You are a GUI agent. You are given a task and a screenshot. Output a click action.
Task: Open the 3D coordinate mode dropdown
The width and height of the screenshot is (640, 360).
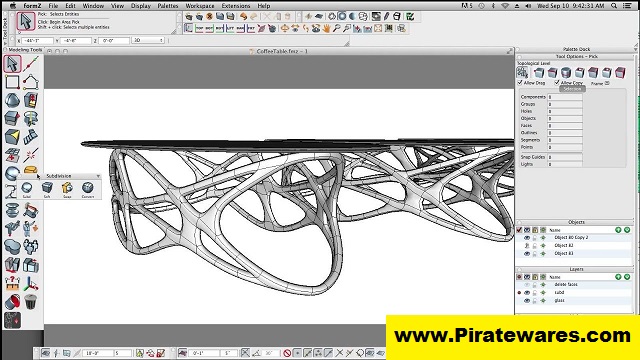coord(148,40)
